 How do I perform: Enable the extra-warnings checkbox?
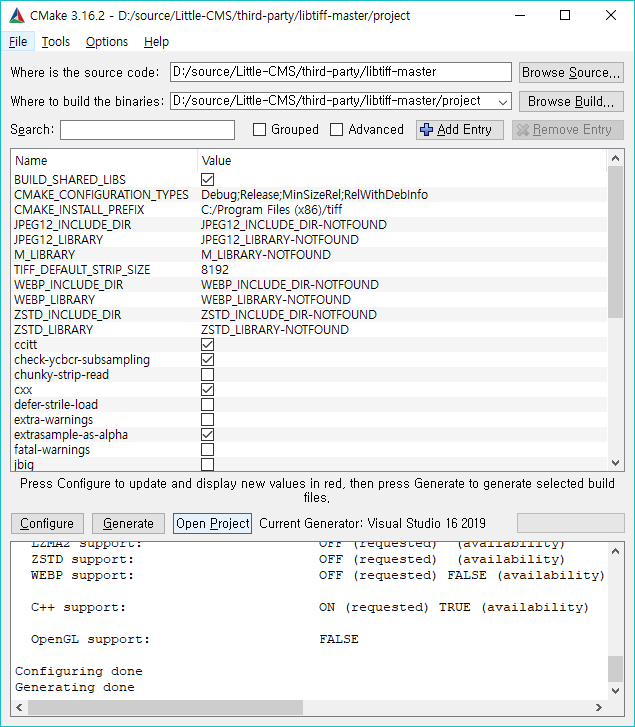tap(208, 419)
